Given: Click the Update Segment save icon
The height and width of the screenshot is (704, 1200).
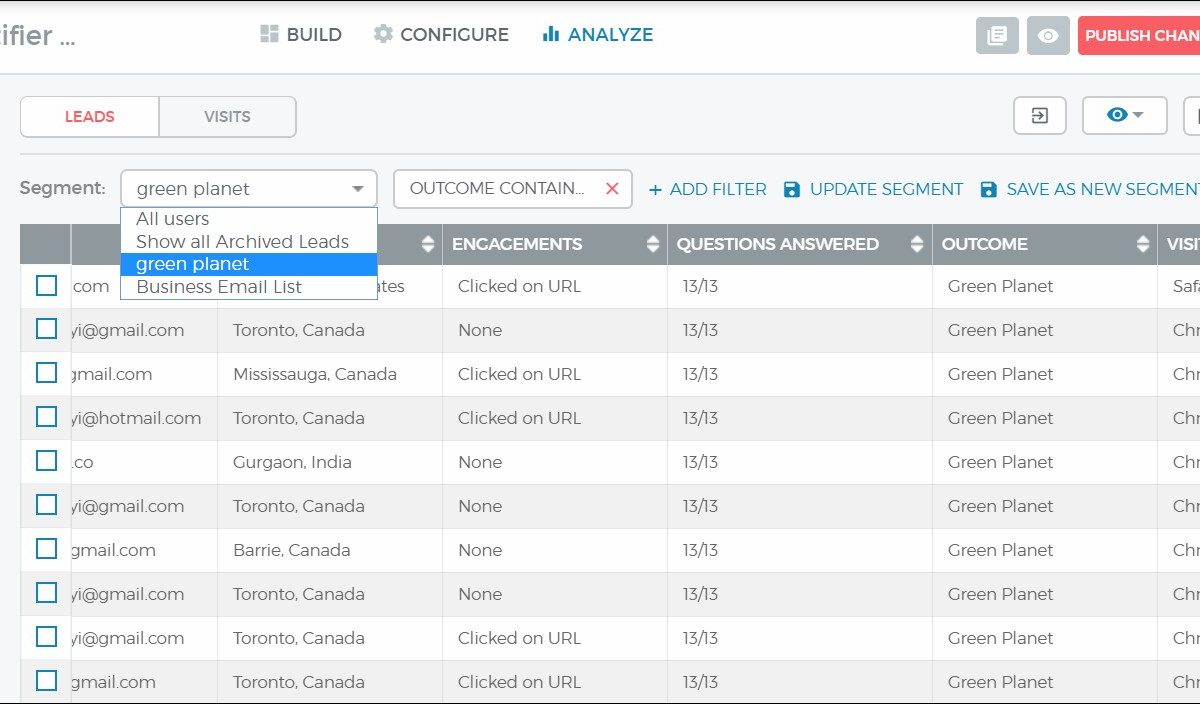Looking at the screenshot, I should click(792, 189).
